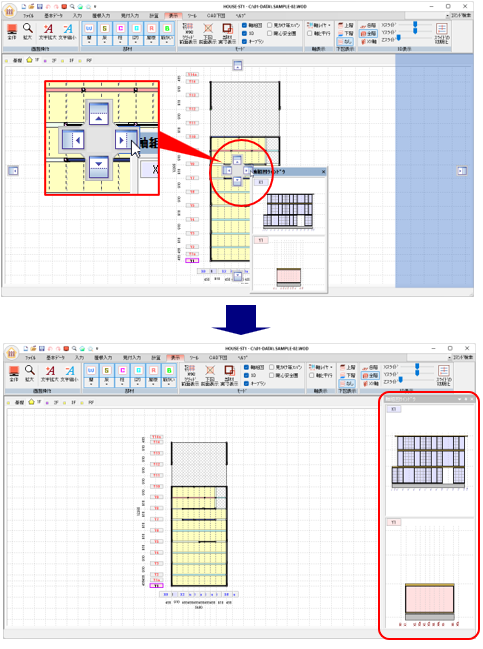Image resolution: width=483 pixels, height=649 pixels.
Task: Switch to the ツール ribbon tab, upper window
Action: coord(192,16)
